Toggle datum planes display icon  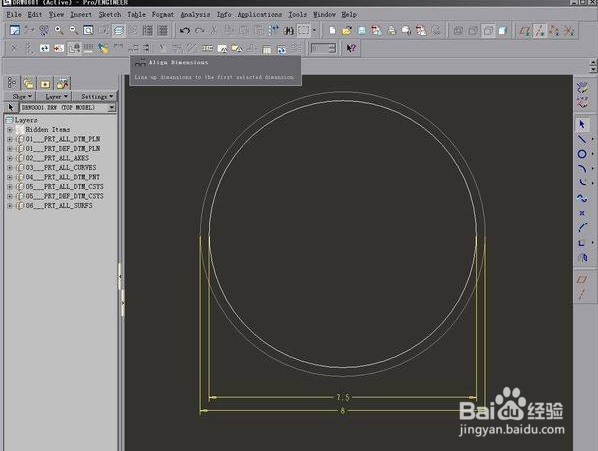pyautogui.click(x=525, y=30)
